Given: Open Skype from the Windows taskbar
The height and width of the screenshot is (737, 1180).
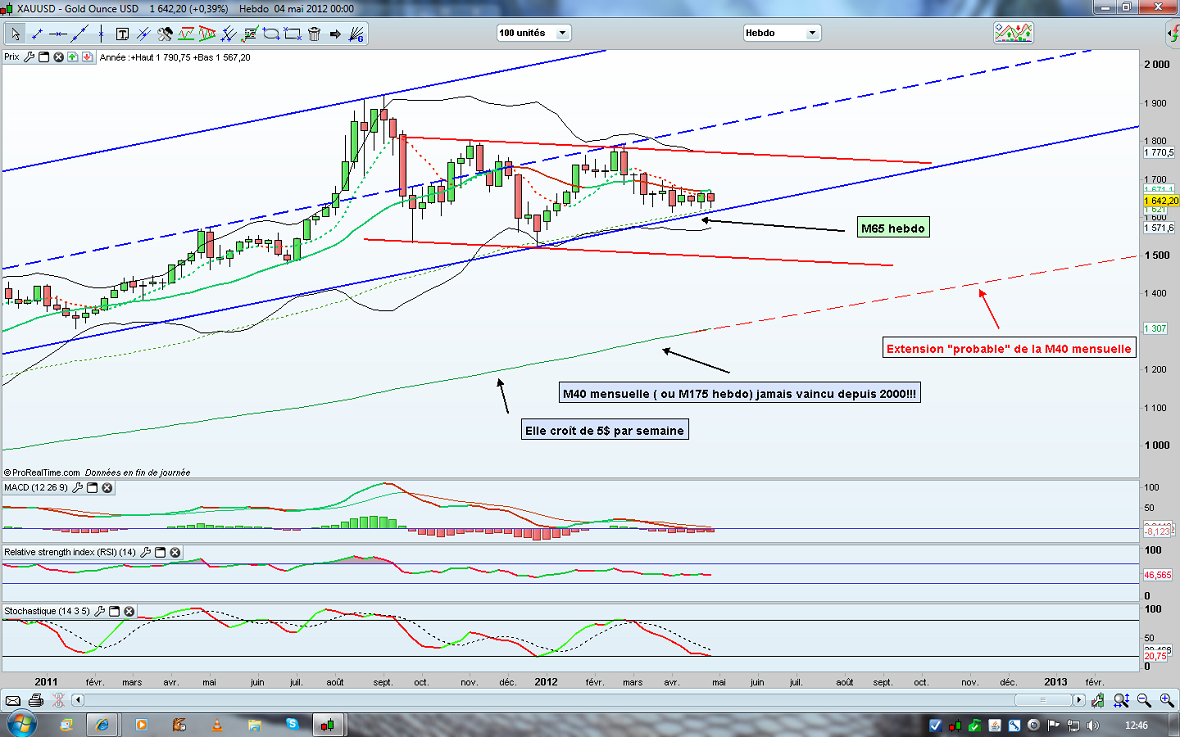Looking at the screenshot, I should tap(291, 723).
